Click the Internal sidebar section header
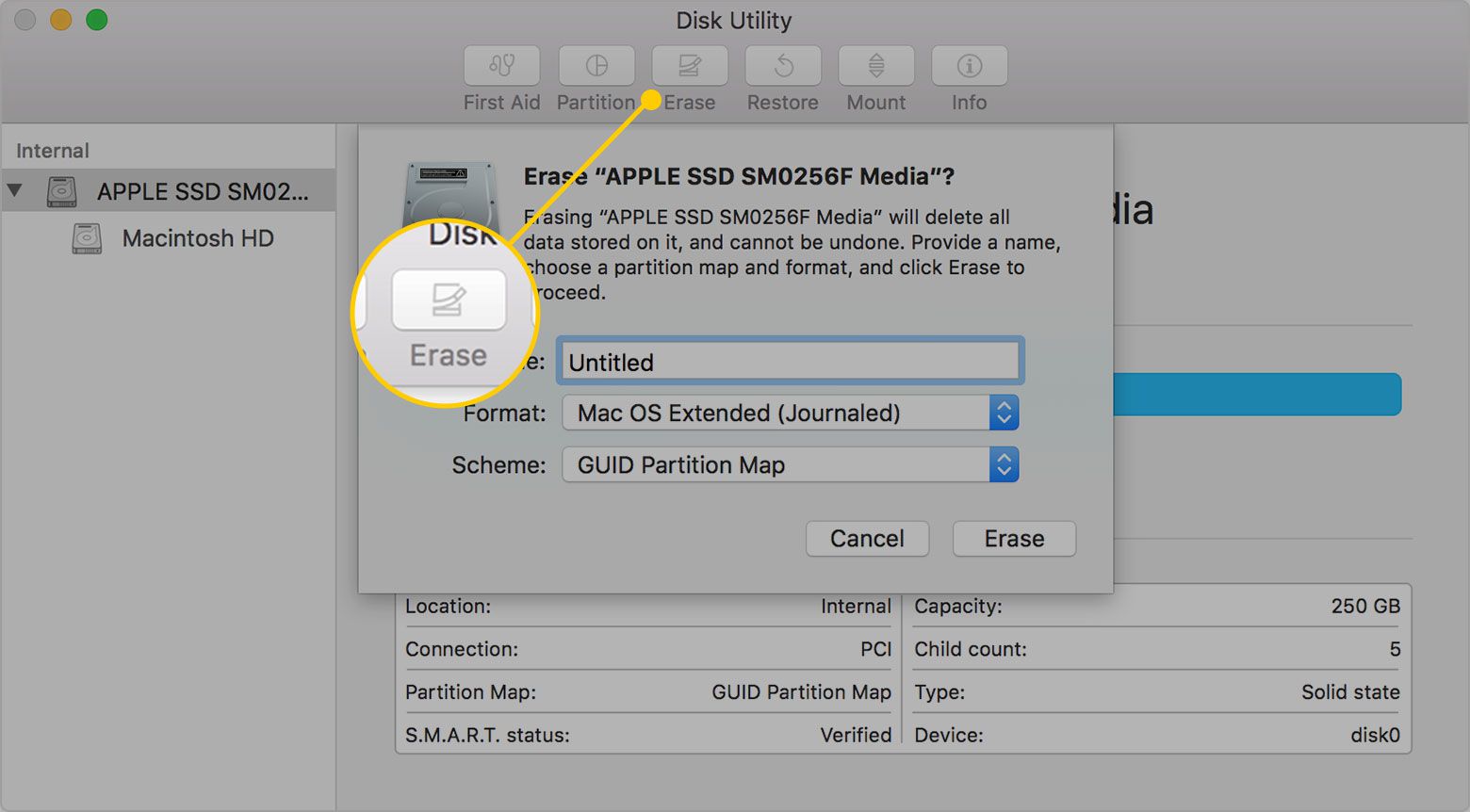Viewport: 1470px width, 812px height. [53, 151]
